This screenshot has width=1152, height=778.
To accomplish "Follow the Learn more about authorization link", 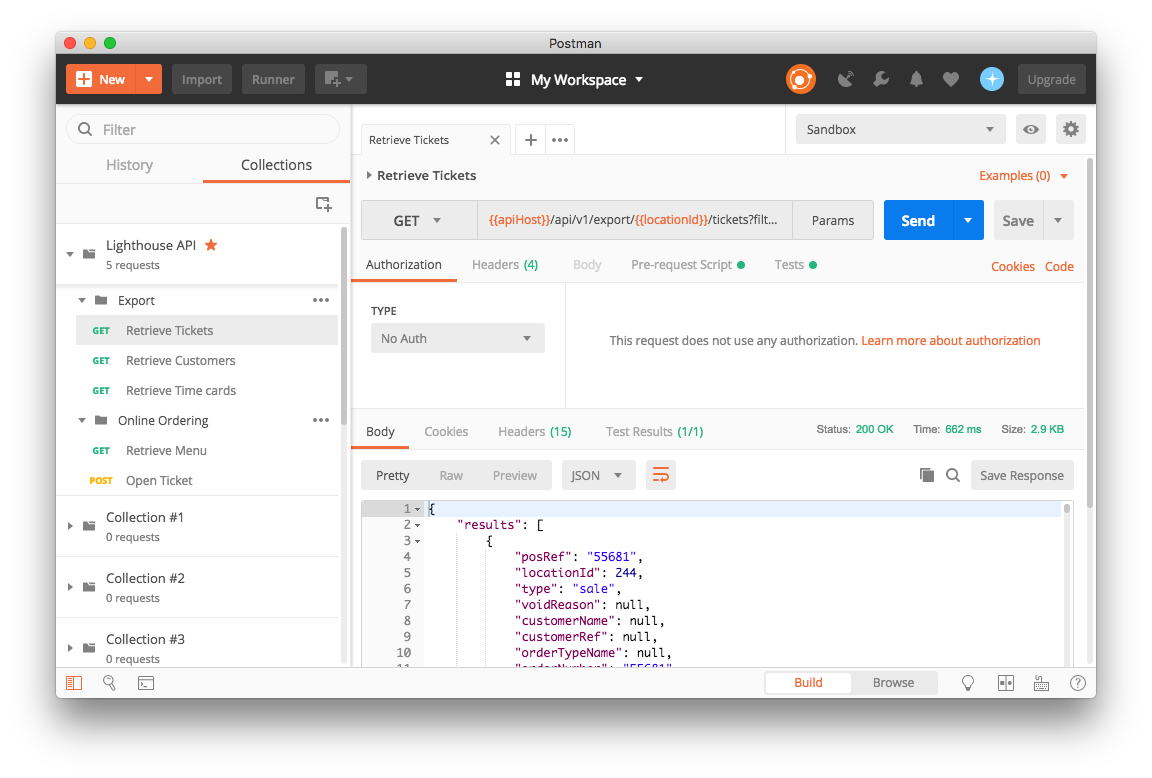I will (950, 340).
